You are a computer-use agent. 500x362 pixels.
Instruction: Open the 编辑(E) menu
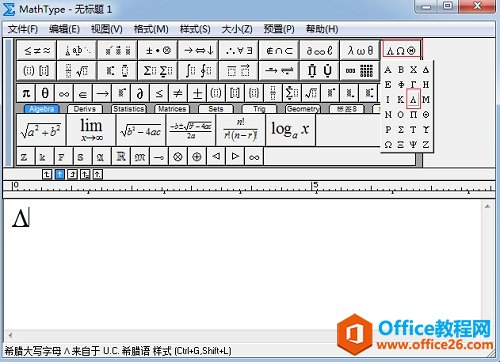coord(64,29)
